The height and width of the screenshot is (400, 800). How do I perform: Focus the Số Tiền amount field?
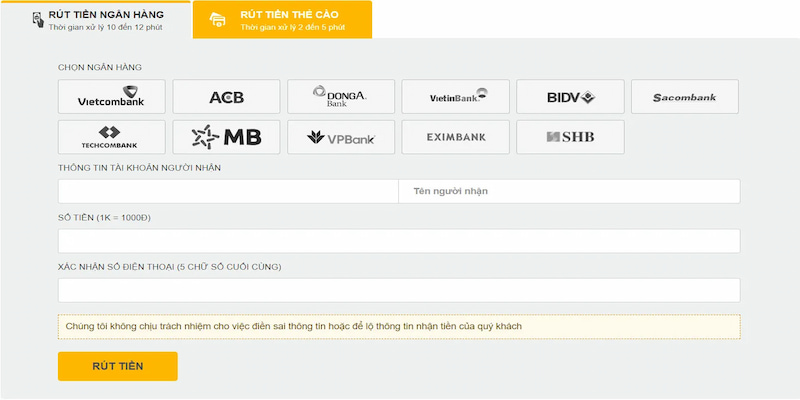point(399,241)
